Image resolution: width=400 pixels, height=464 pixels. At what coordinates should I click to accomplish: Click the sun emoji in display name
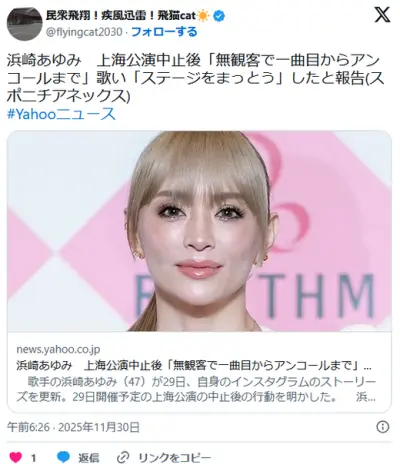[203, 16]
